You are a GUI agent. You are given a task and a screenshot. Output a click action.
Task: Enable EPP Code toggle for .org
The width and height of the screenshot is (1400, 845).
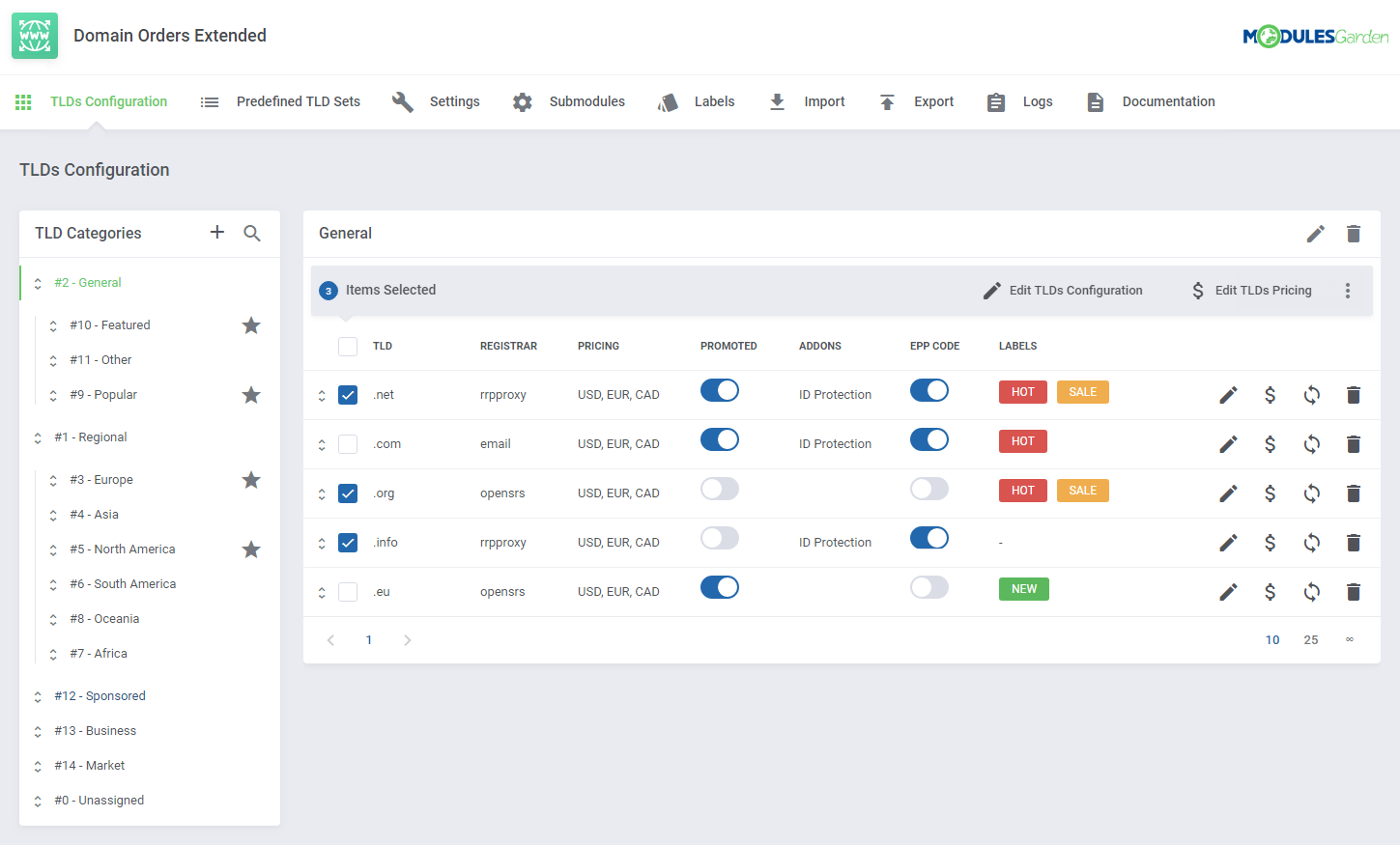[929, 489]
